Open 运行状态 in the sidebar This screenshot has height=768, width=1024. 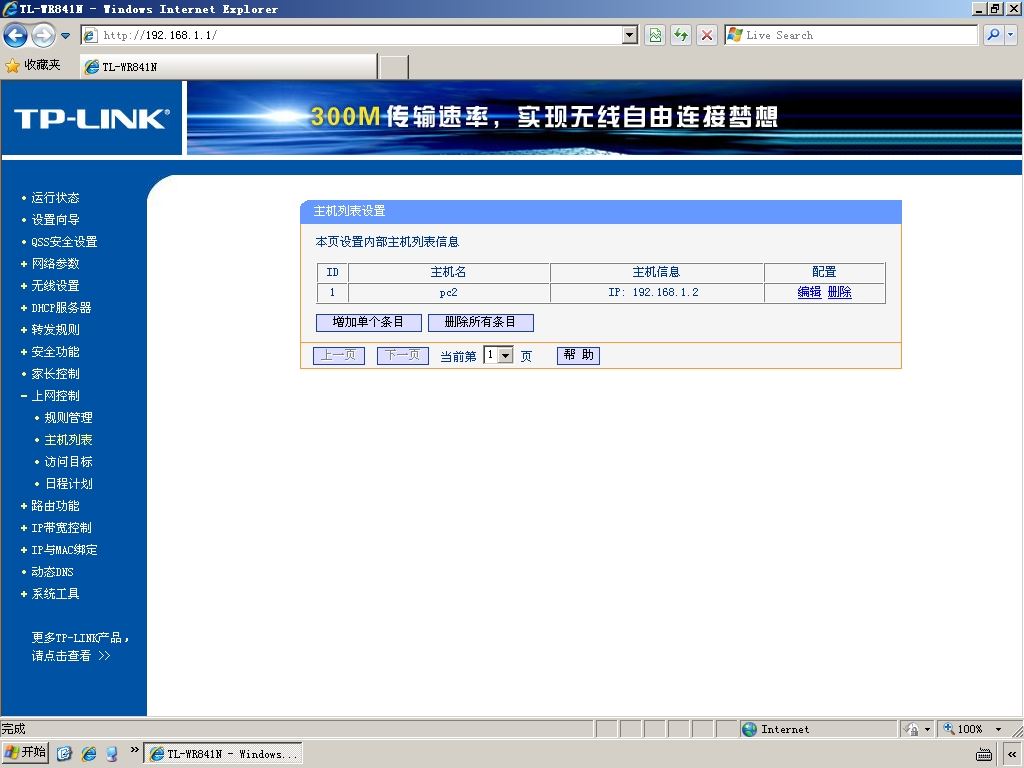point(55,198)
